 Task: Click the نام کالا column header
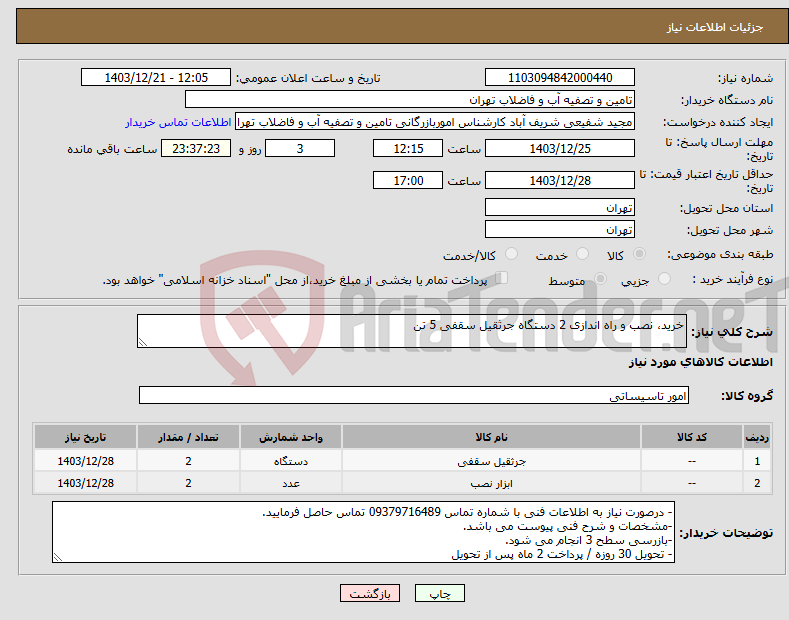(491, 437)
